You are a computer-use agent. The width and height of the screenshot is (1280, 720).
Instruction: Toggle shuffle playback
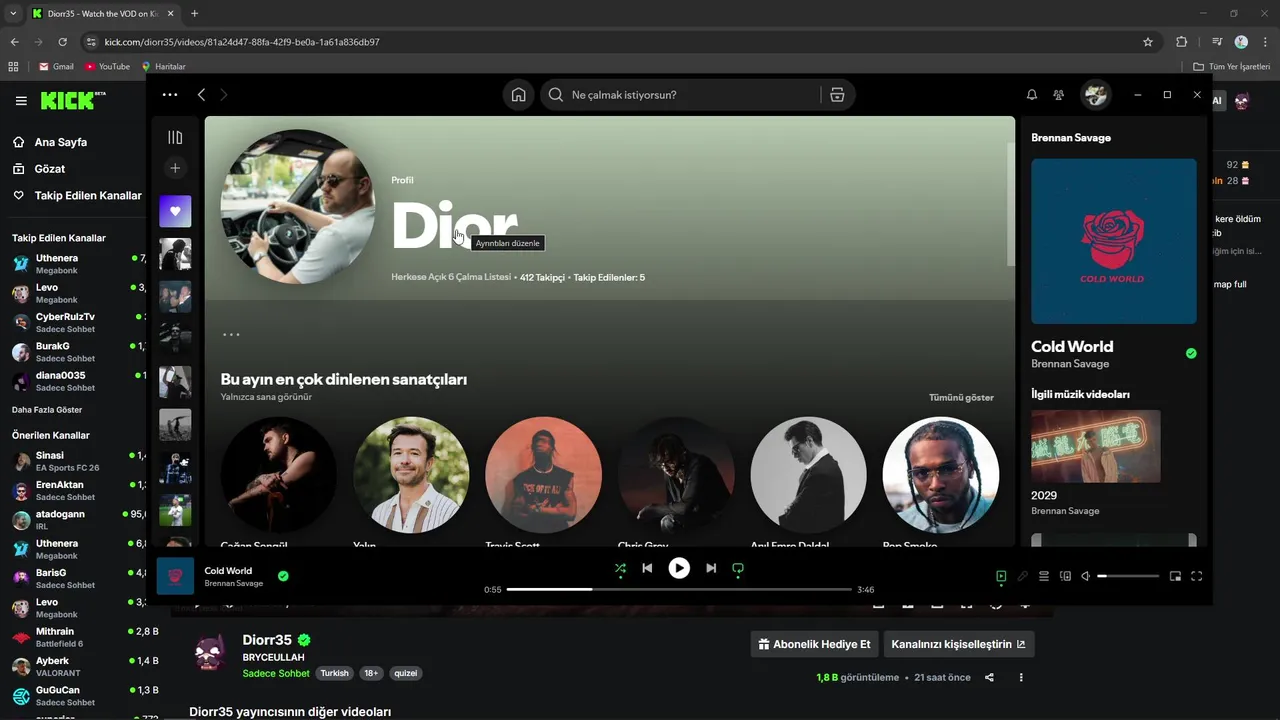(x=620, y=568)
